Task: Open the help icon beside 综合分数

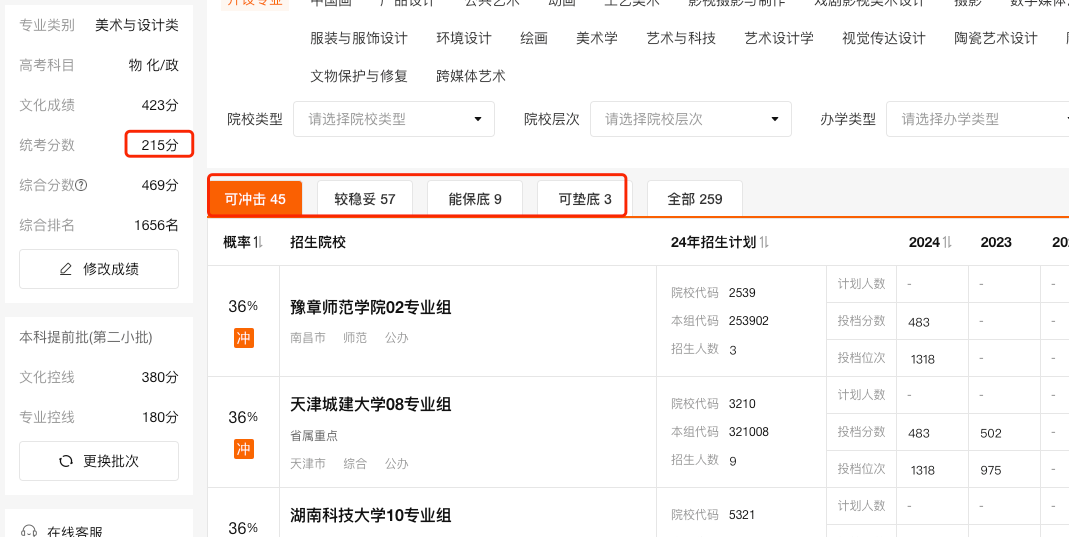Action: click(x=82, y=185)
